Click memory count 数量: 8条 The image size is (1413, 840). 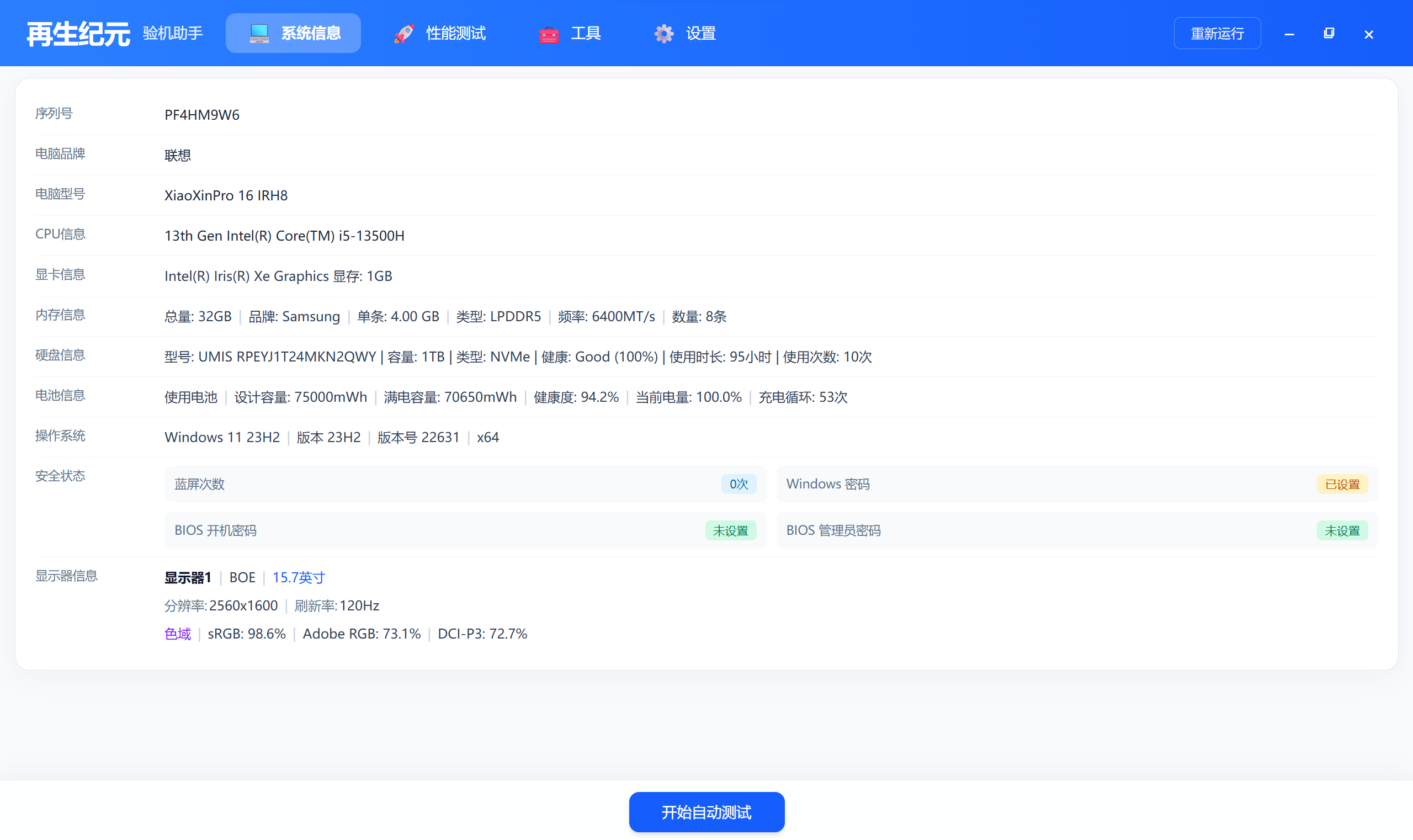pyautogui.click(x=699, y=316)
